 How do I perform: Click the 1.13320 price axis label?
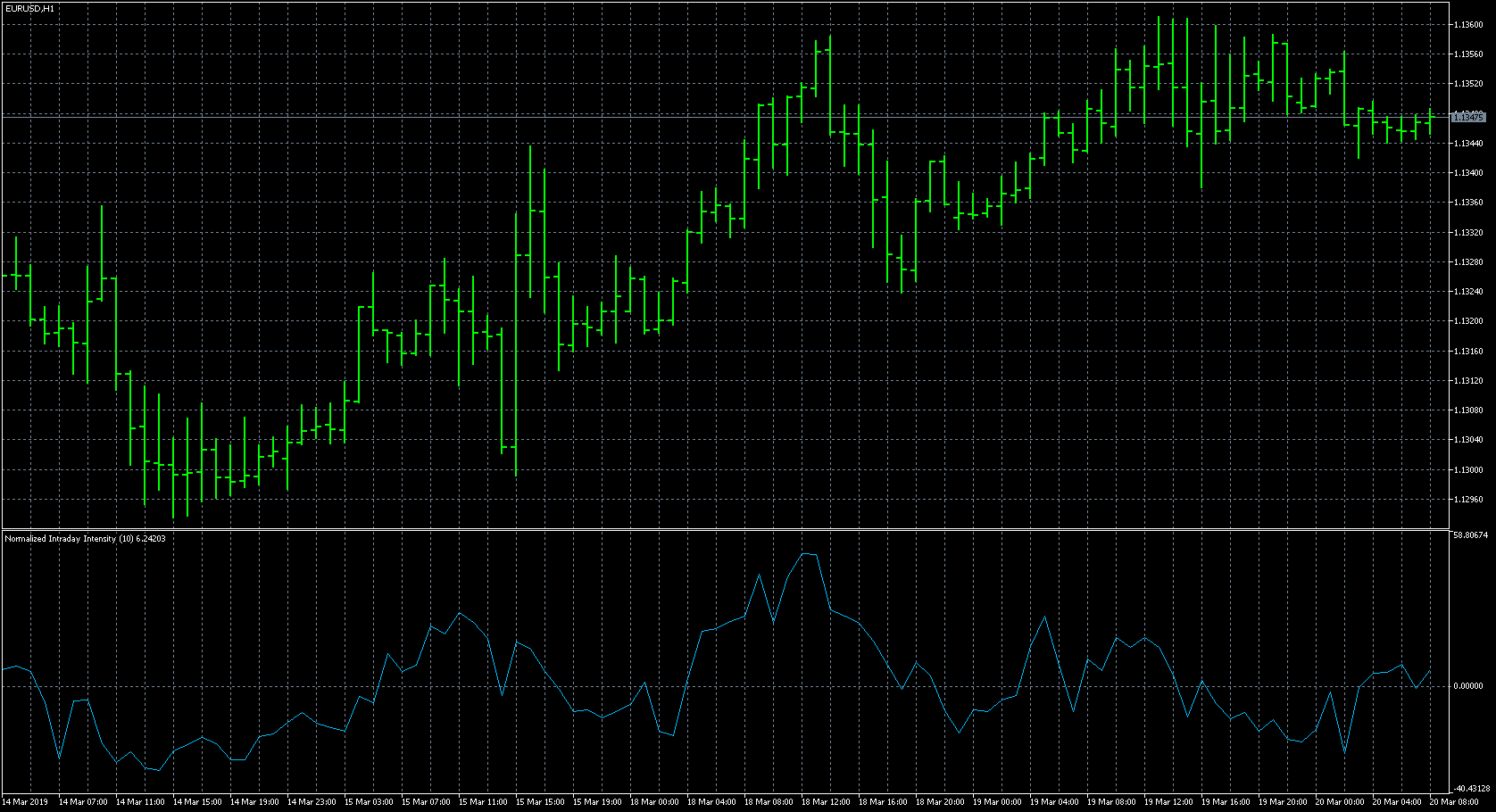click(1468, 233)
